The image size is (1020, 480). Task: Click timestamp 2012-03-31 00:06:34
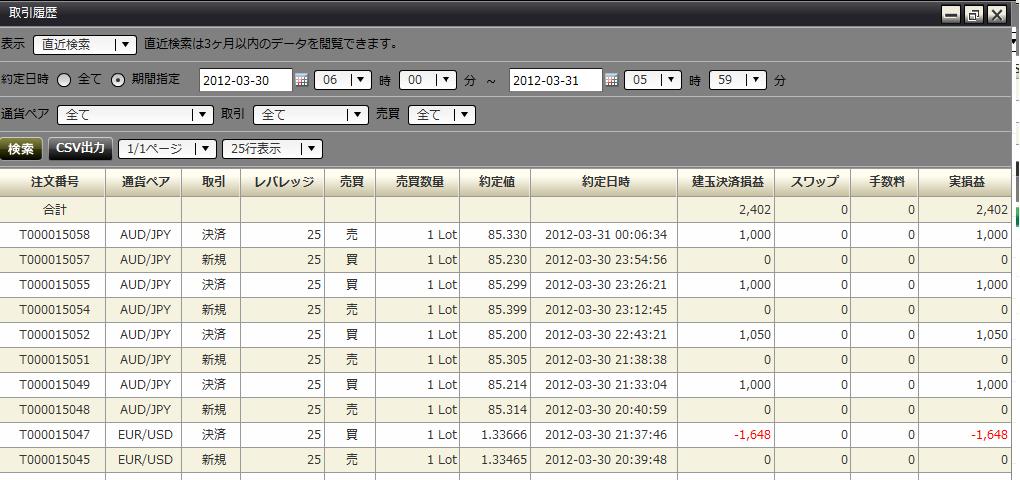(606, 235)
